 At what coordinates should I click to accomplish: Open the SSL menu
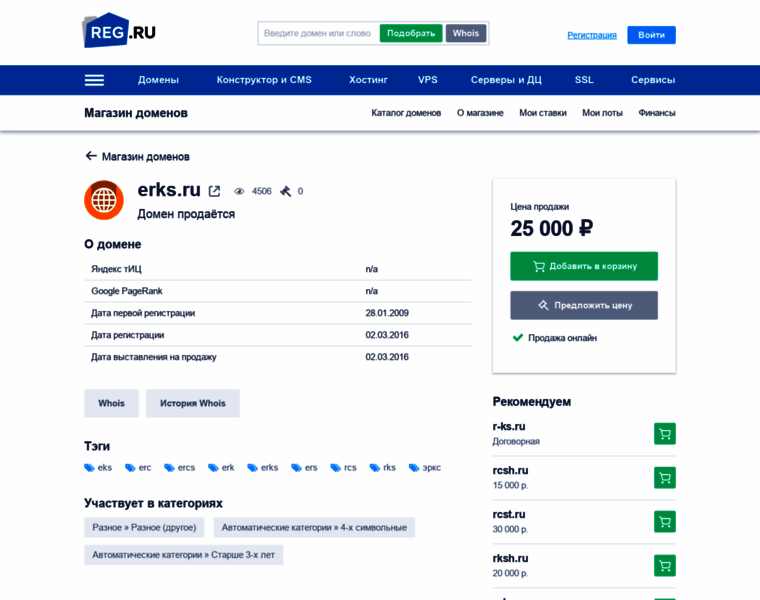pyautogui.click(x=584, y=80)
